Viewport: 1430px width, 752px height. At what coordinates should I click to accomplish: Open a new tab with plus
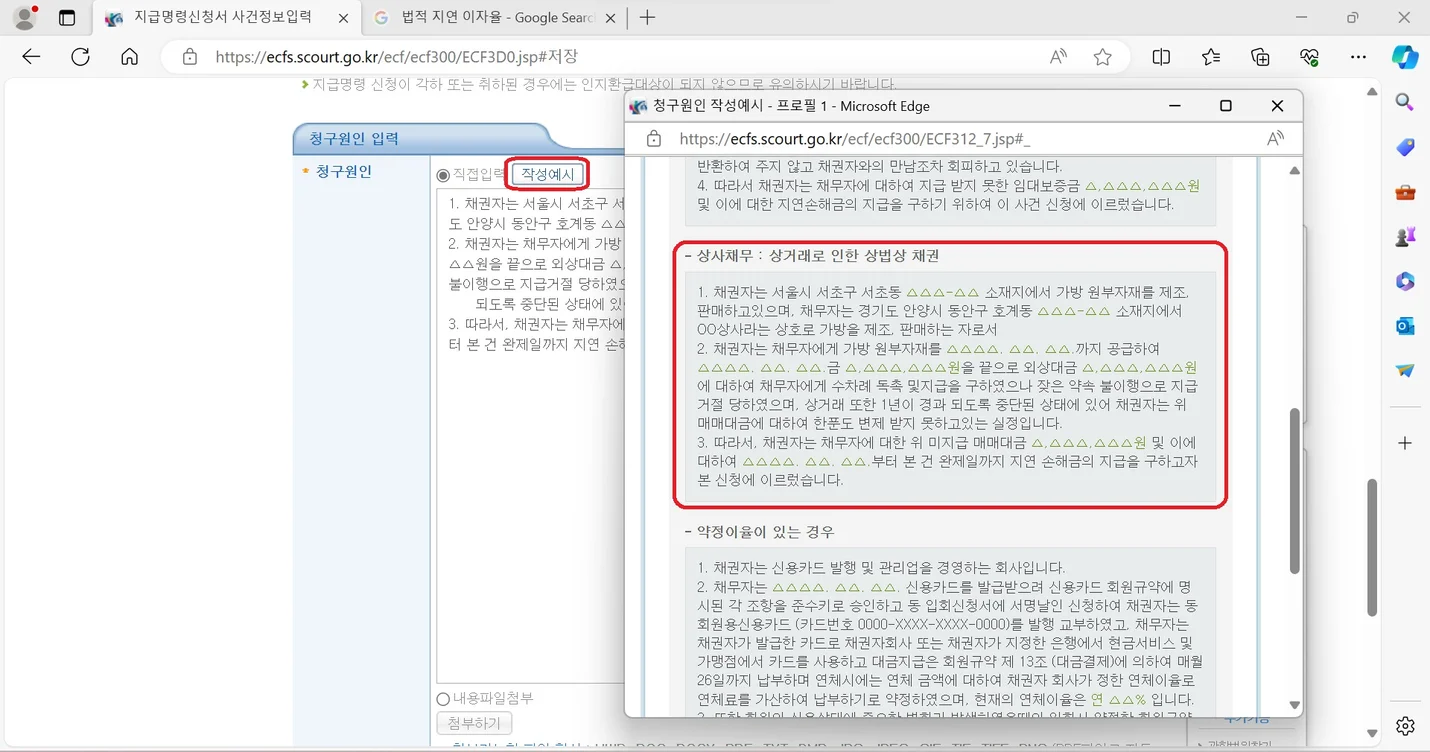click(648, 18)
